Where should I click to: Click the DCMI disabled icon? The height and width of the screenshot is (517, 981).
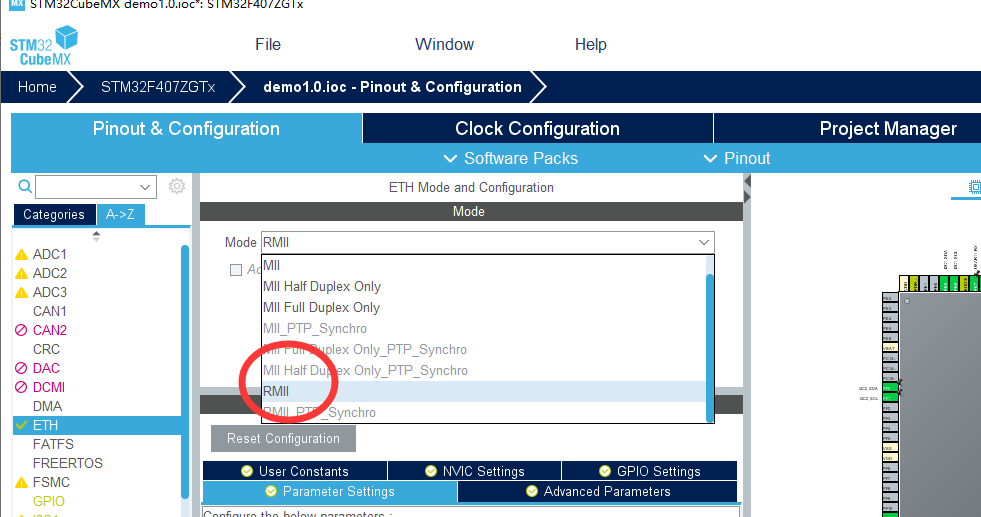21,387
